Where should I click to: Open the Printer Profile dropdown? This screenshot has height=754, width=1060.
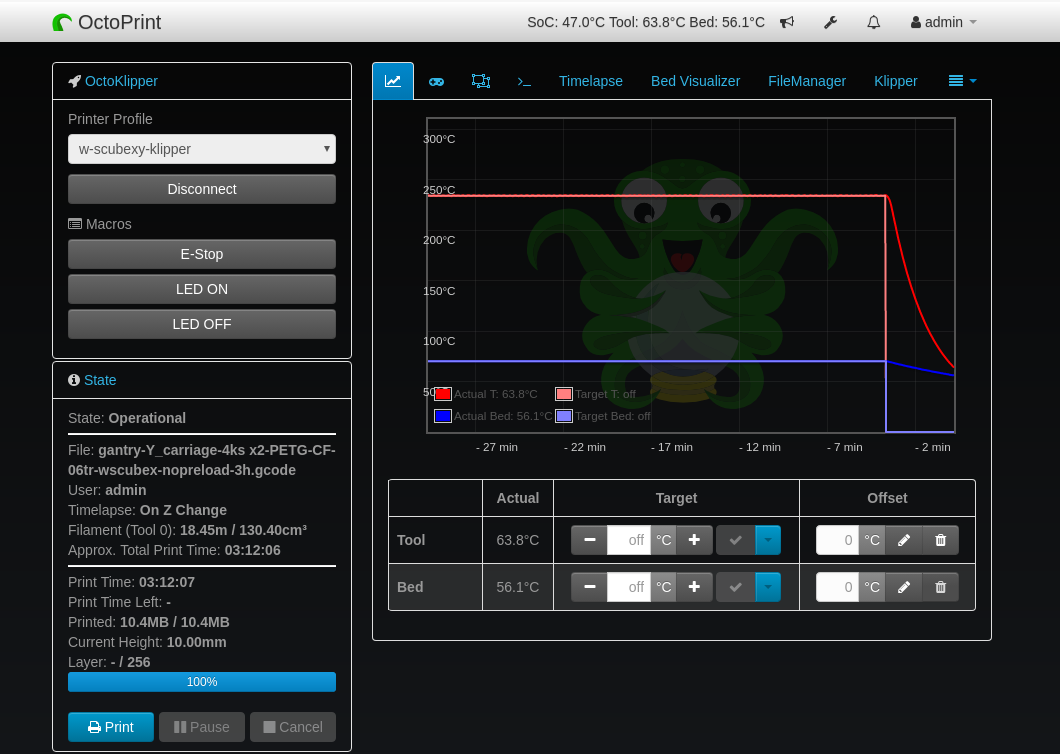pyautogui.click(x=202, y=149)
